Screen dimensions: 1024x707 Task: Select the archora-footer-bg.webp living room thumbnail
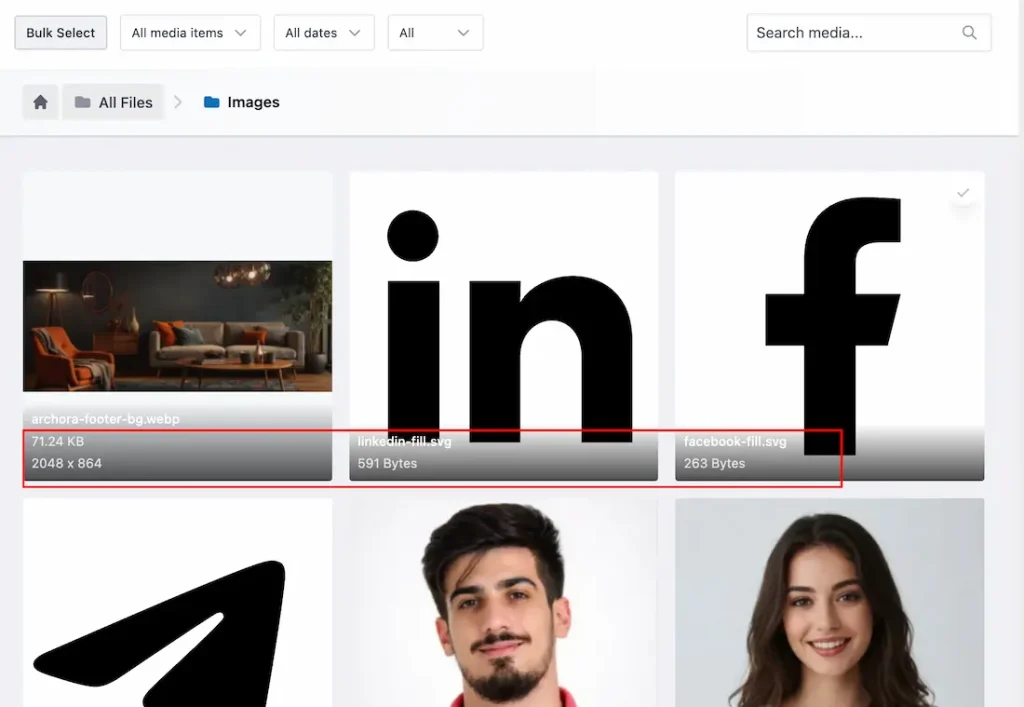click(178, 326)
